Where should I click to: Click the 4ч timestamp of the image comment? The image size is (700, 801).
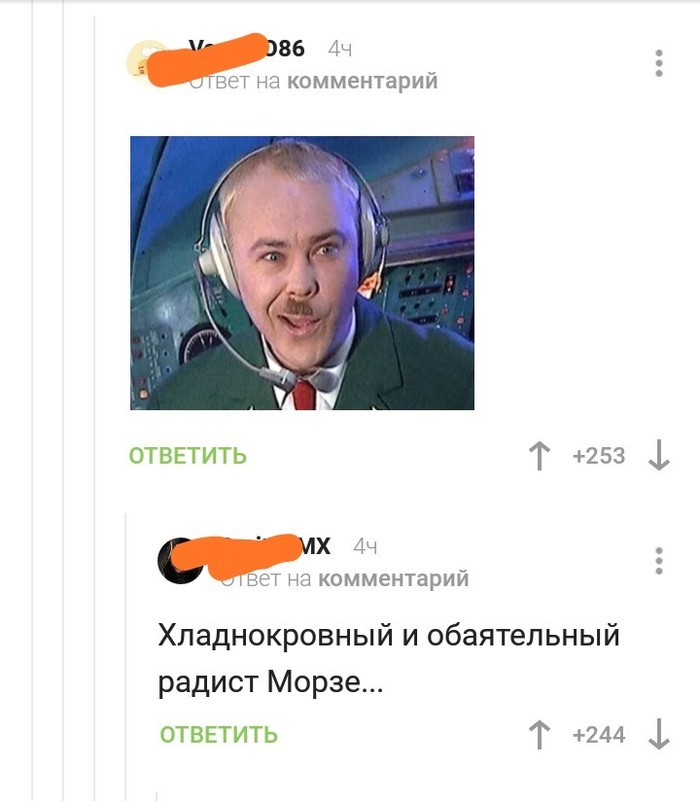(340, 49)
